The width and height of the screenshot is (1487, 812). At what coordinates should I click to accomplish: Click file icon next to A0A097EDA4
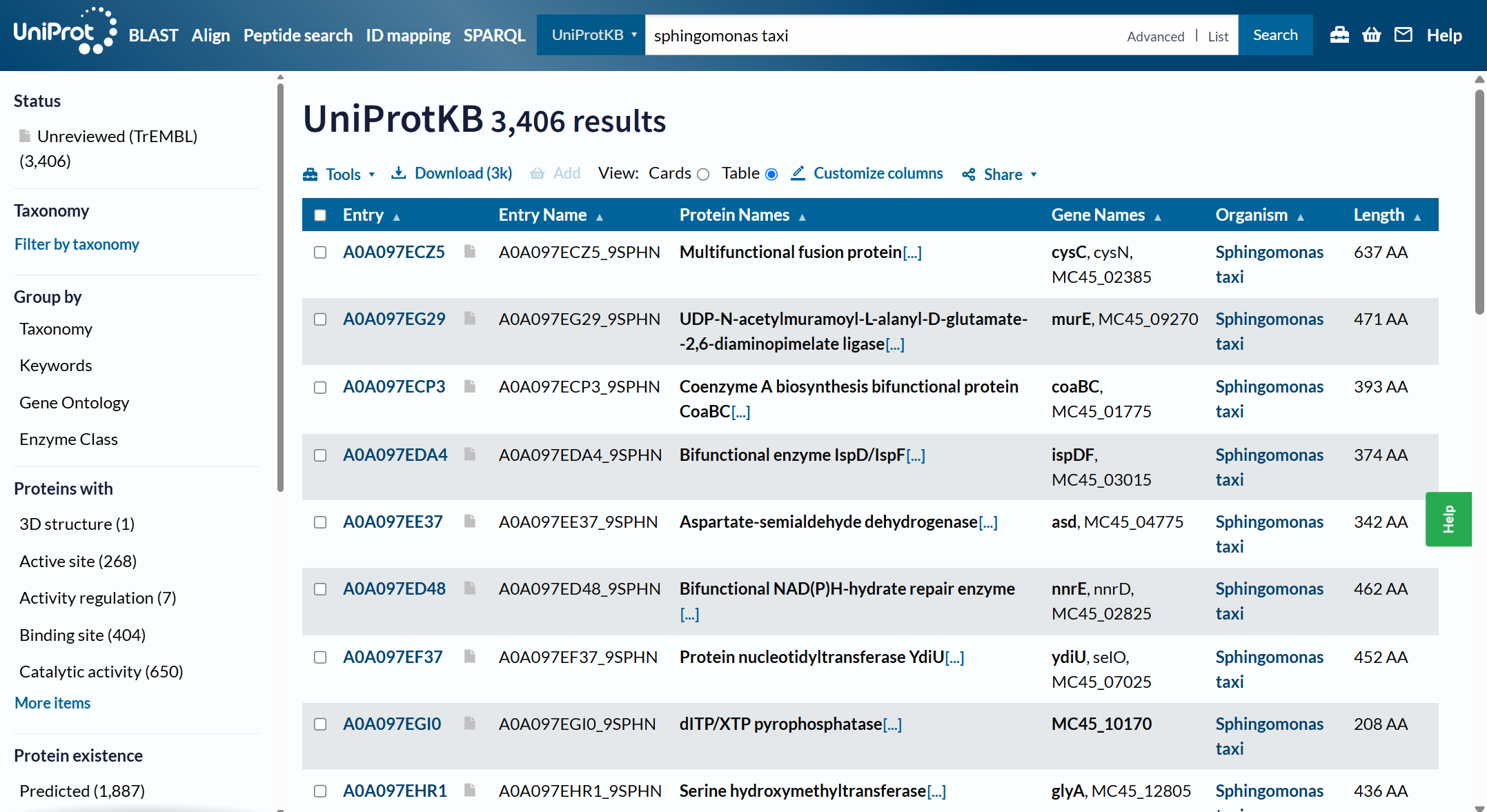[470, 454]
